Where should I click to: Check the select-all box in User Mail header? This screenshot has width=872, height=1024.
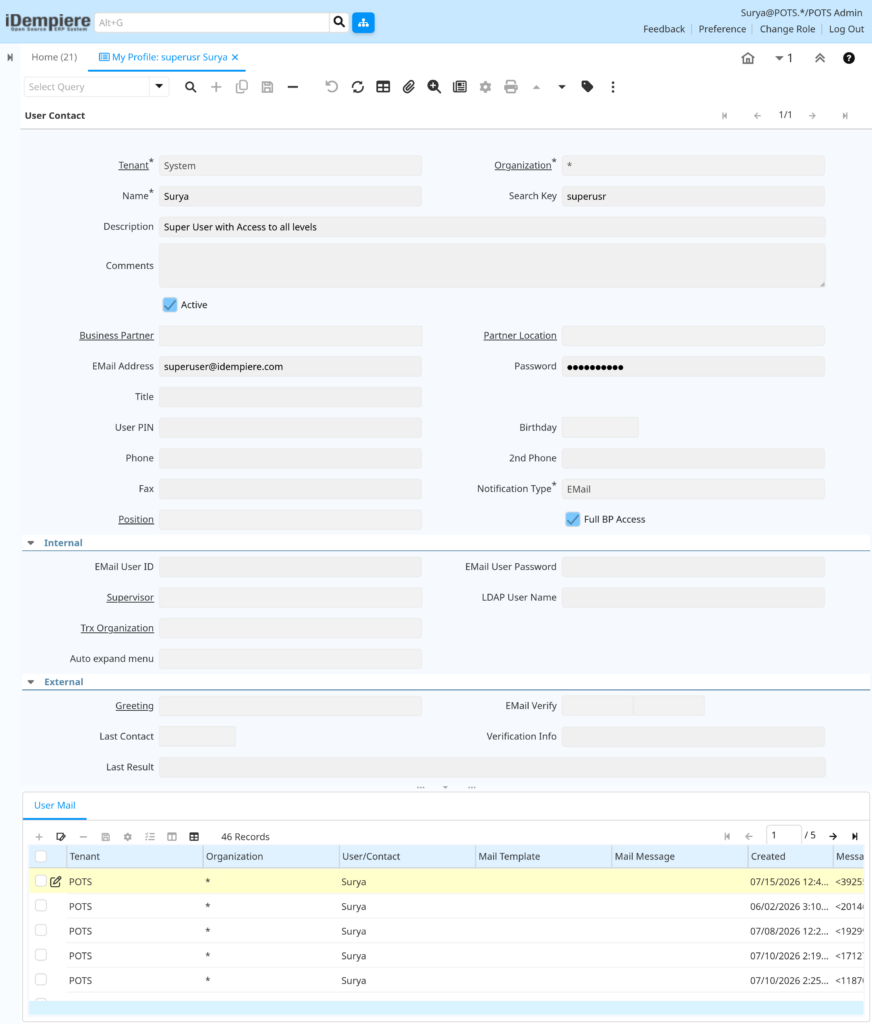pos(41,856)
